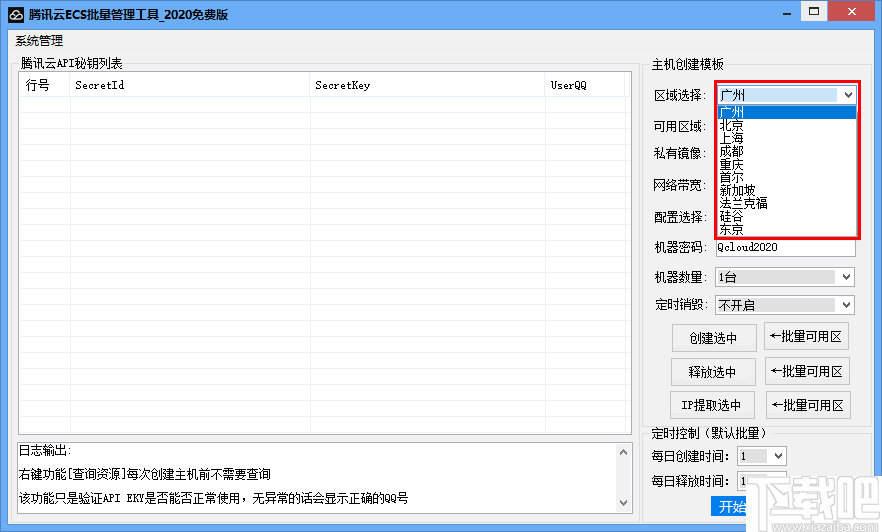Select 上海 in the region list

(x=787, y=138)
